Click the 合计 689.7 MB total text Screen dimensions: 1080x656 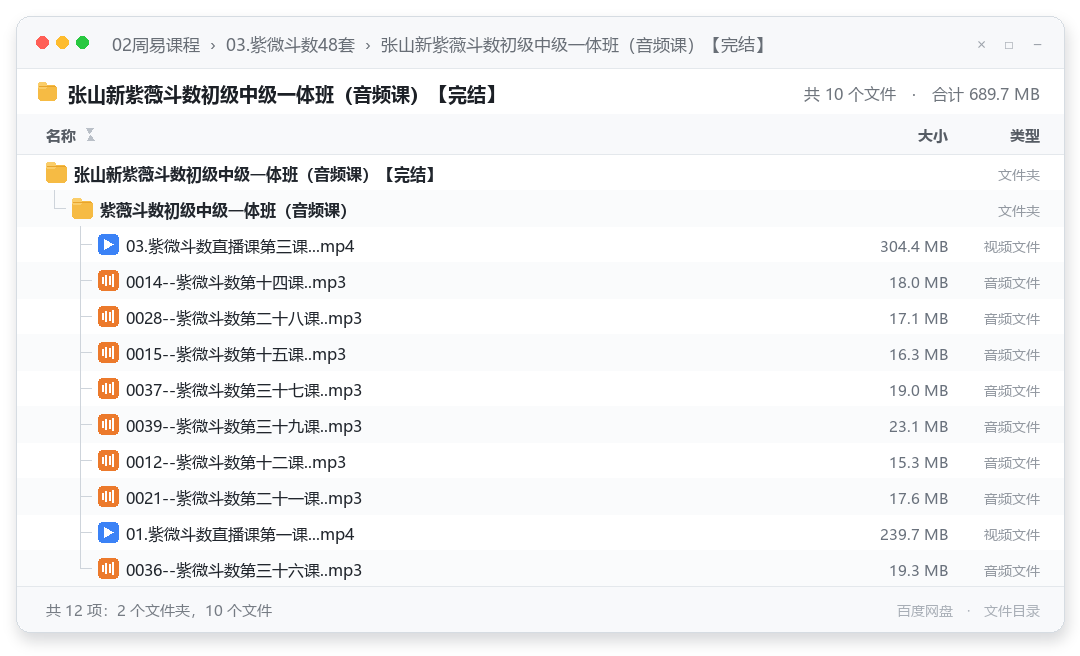click(986, 94)
